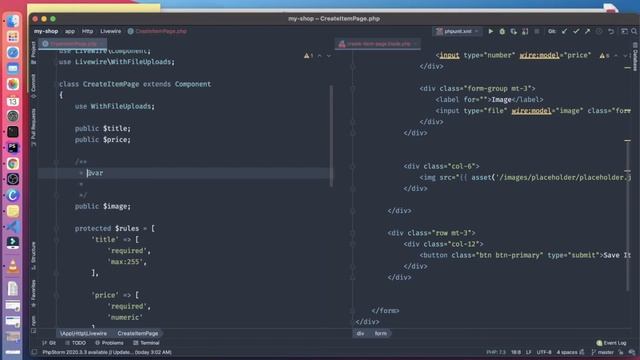This screenshot has height=360, width=640.
Task: Open Google Chrome from the Dock
Action: coord(13,164)
